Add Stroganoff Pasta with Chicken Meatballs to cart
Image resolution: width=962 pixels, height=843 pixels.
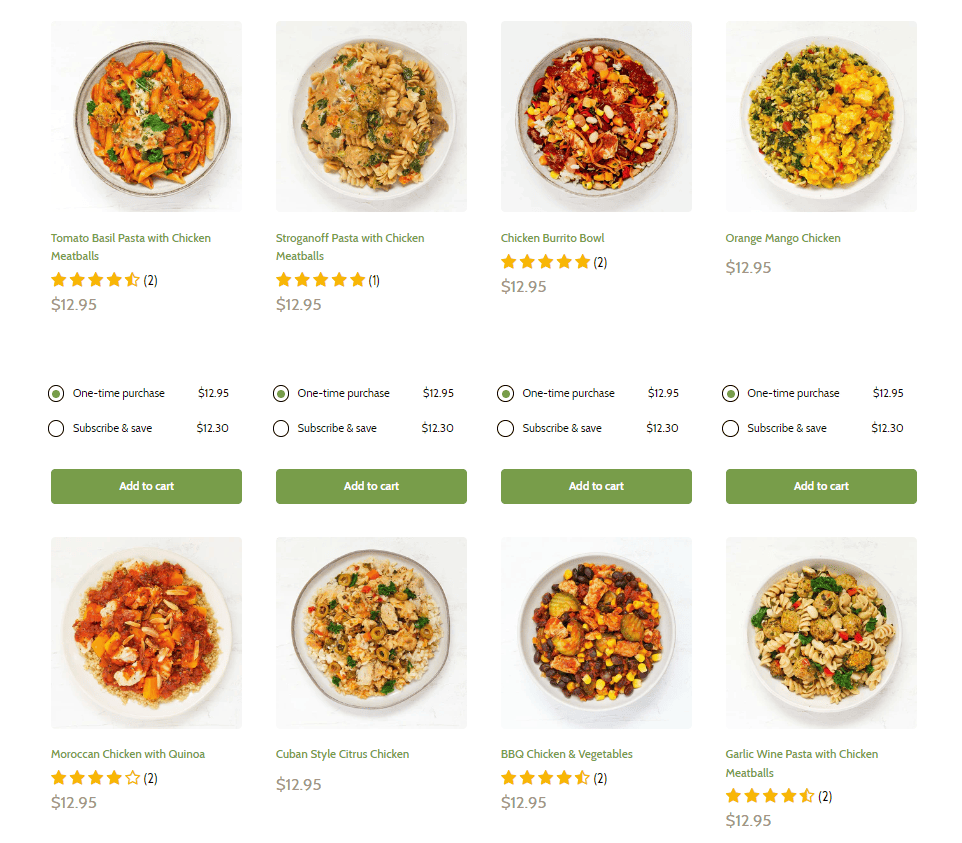click(x=371, y=486)
